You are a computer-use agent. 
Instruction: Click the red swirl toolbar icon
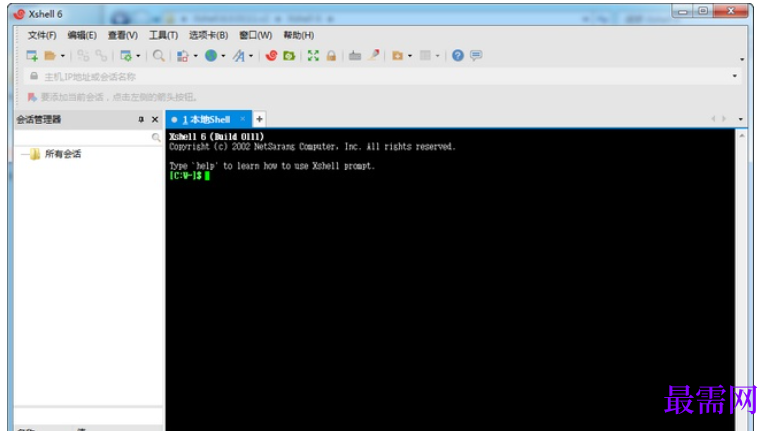tap(271, 56)
